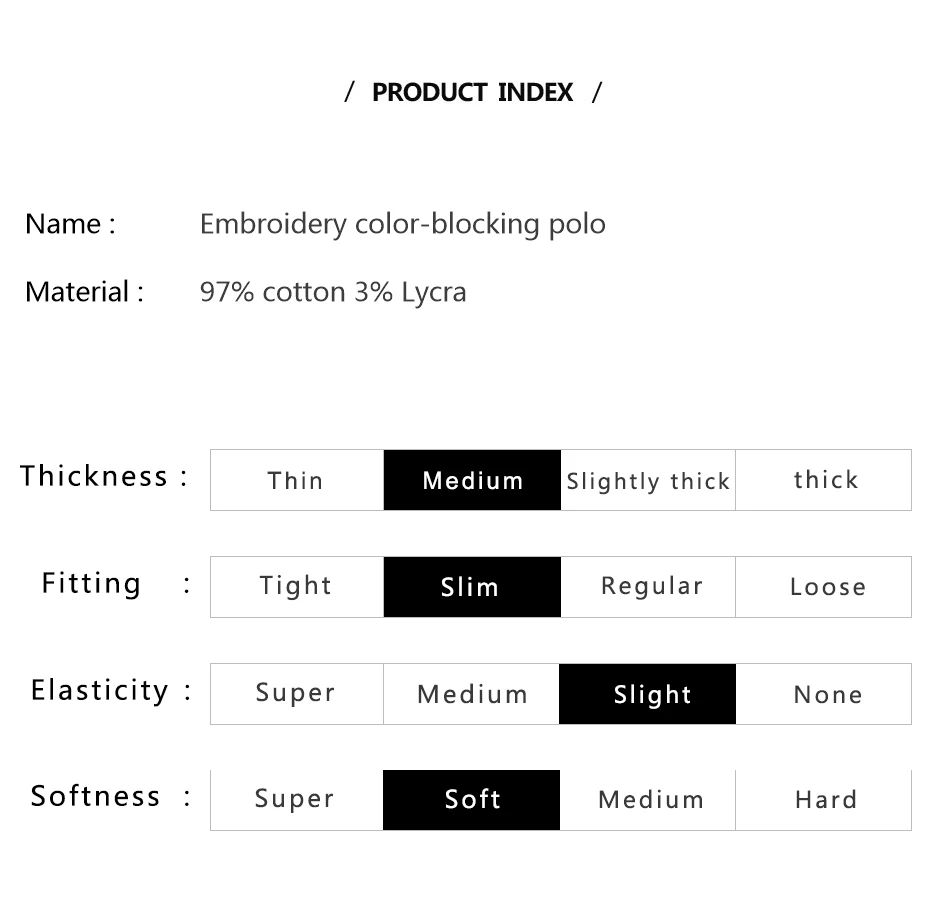Choose the Slightly thick option
This screenshot has width=930, height=924.
(x=648, y=480)
